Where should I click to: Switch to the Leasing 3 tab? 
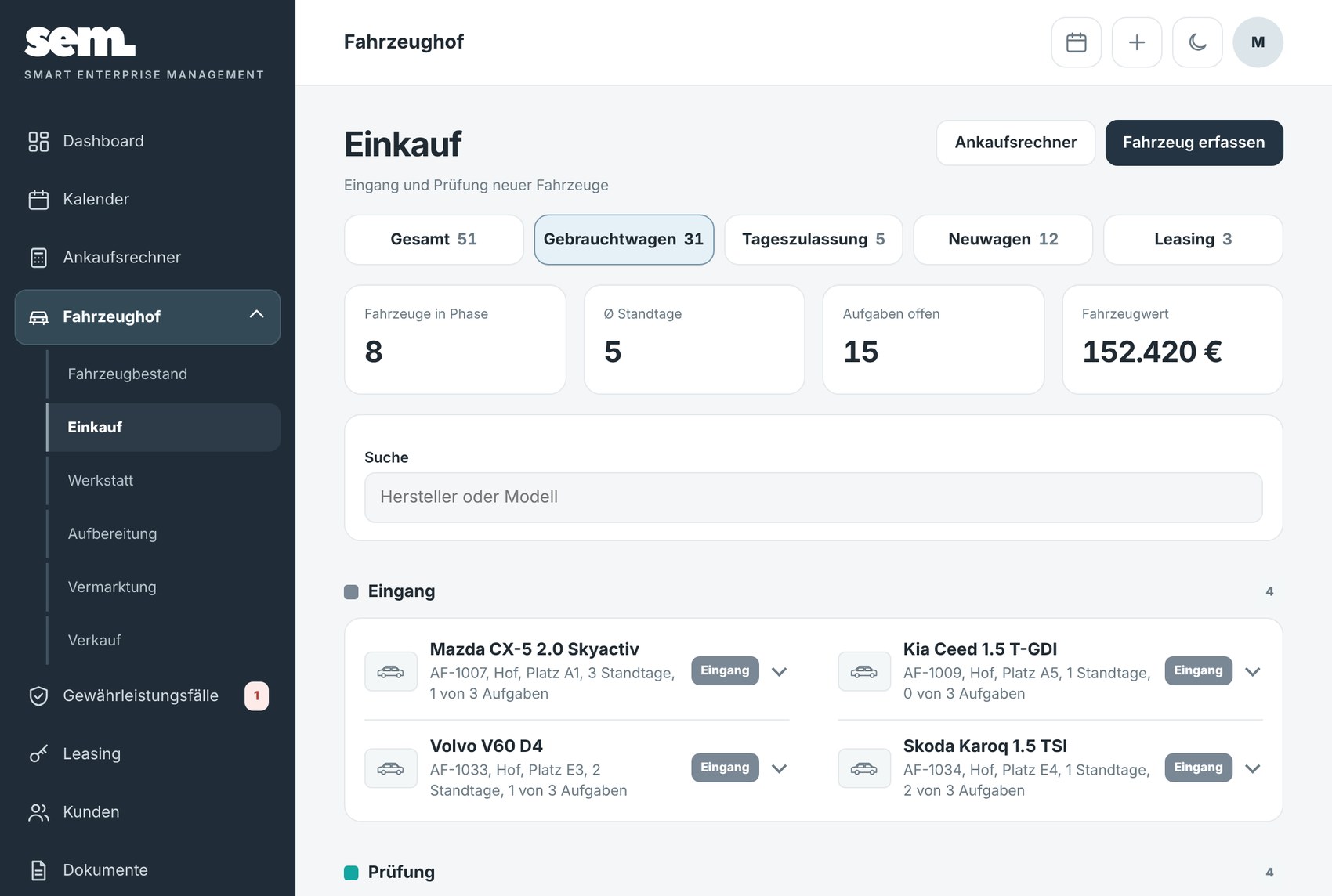pos(1193,240)
